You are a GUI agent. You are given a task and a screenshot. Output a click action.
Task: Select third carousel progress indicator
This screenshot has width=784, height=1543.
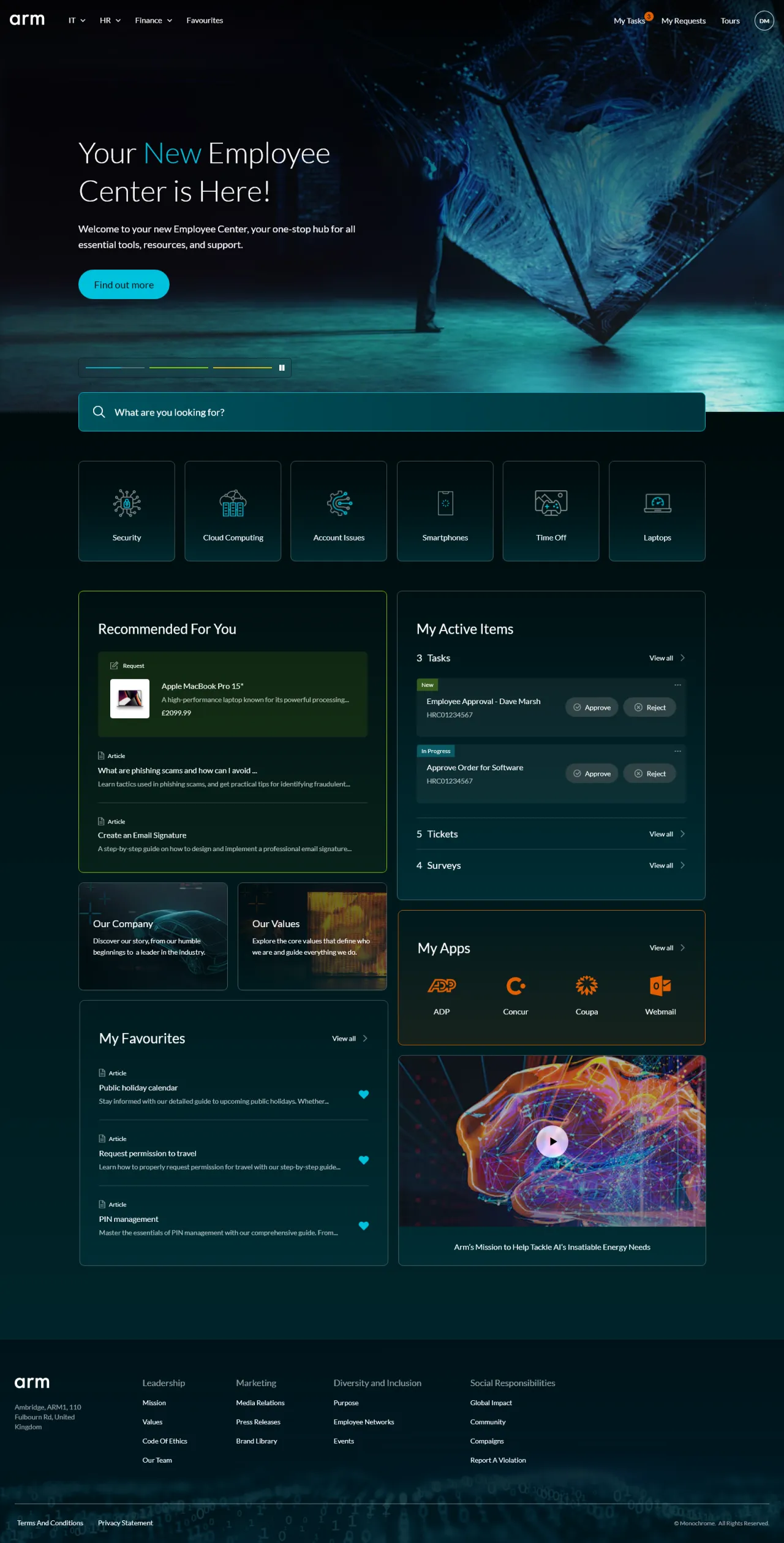[243, 368]
